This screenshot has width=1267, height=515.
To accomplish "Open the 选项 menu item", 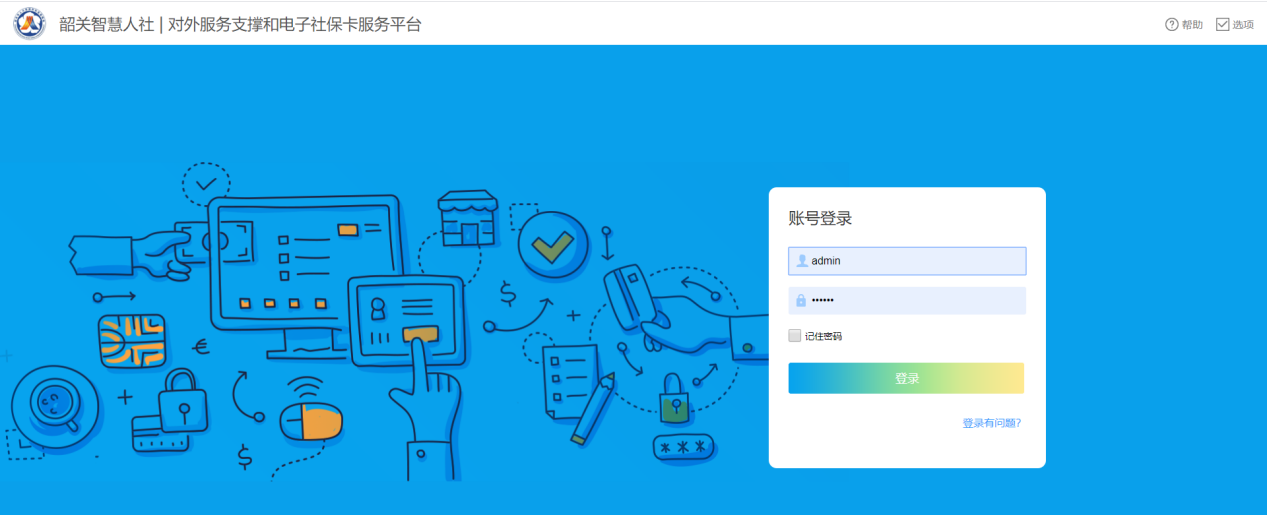I will pyautogui.click(x=1243, y=24).
